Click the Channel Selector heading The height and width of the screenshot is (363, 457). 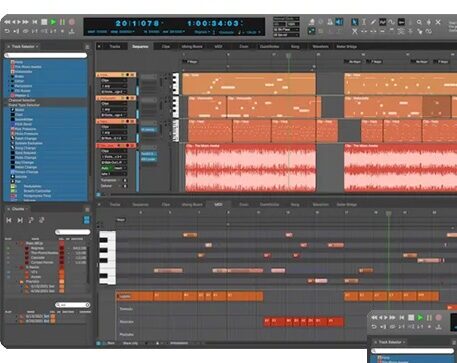click(x=22, y=100)
